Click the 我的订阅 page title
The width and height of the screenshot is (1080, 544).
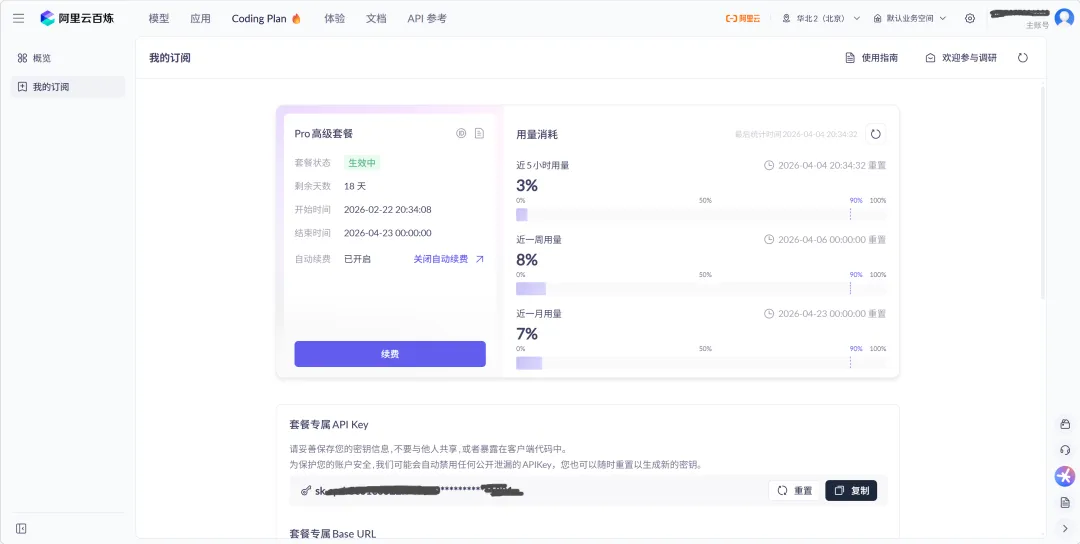tap(169, 58)
